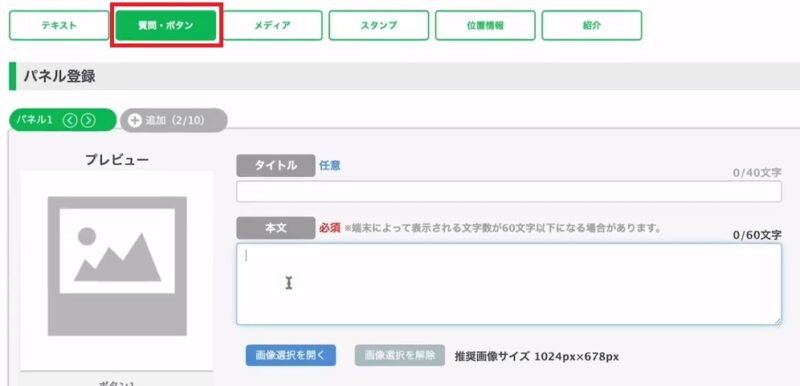The width and height of the screenshot is (800, 386).
Task: Select the パネル1 panel tab
Action: [62, 120]
